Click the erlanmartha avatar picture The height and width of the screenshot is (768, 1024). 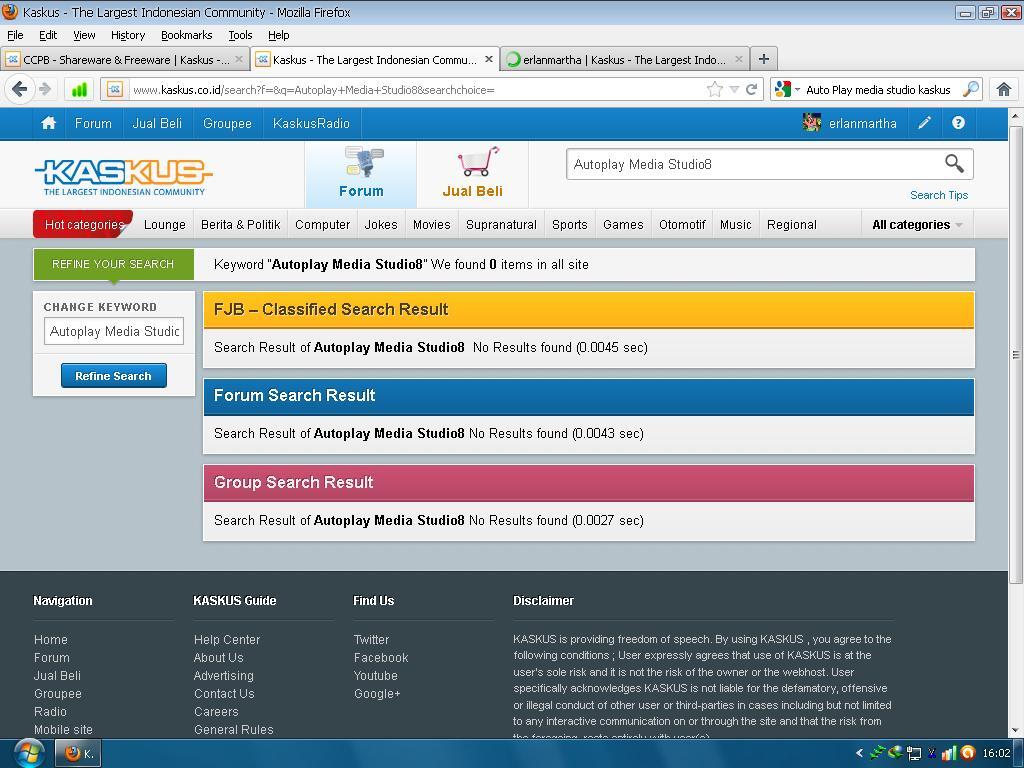click(812, 123)
